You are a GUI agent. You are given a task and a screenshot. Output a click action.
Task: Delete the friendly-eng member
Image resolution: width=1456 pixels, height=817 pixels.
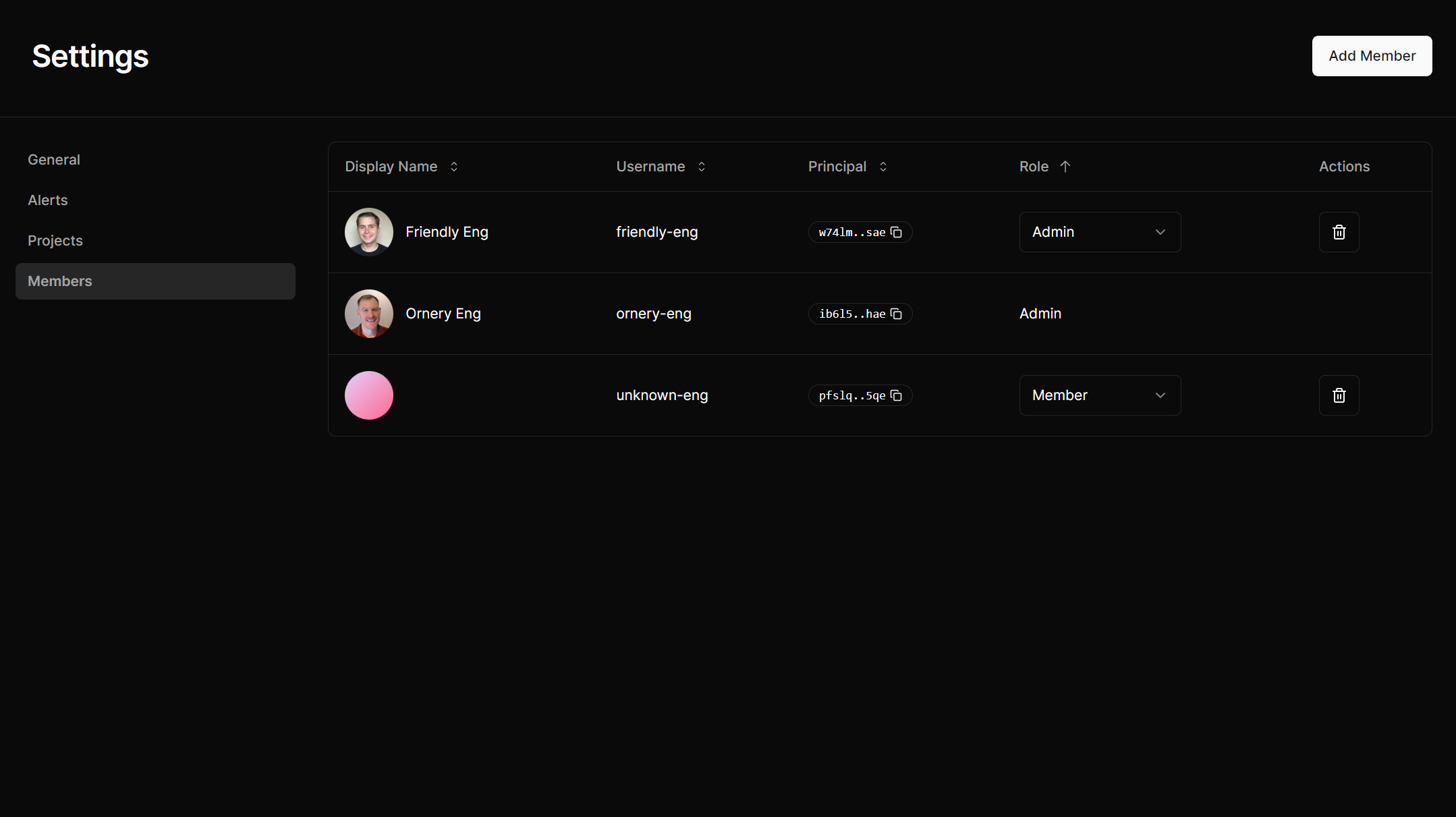coord(1339,232)
